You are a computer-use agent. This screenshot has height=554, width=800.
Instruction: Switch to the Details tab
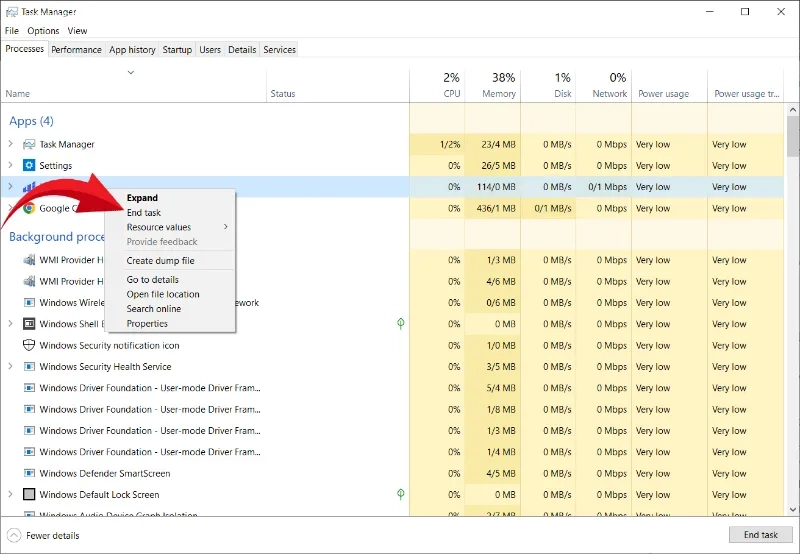click(x=242, y=49)
